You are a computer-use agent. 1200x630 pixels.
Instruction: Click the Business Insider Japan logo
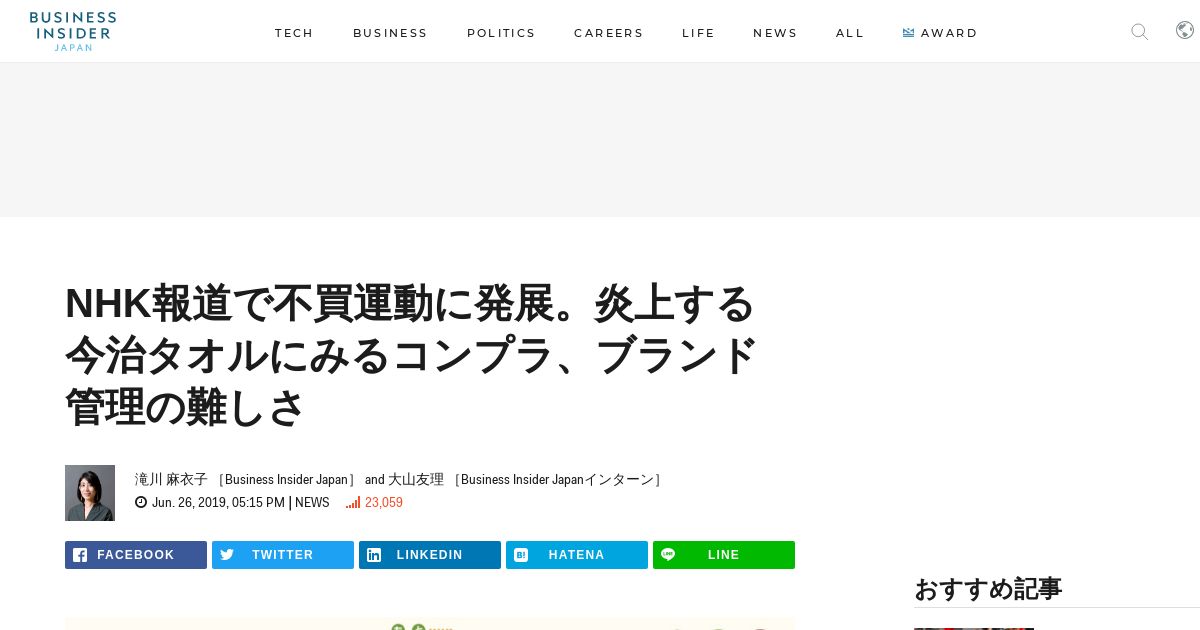click(x=73, y=31)
